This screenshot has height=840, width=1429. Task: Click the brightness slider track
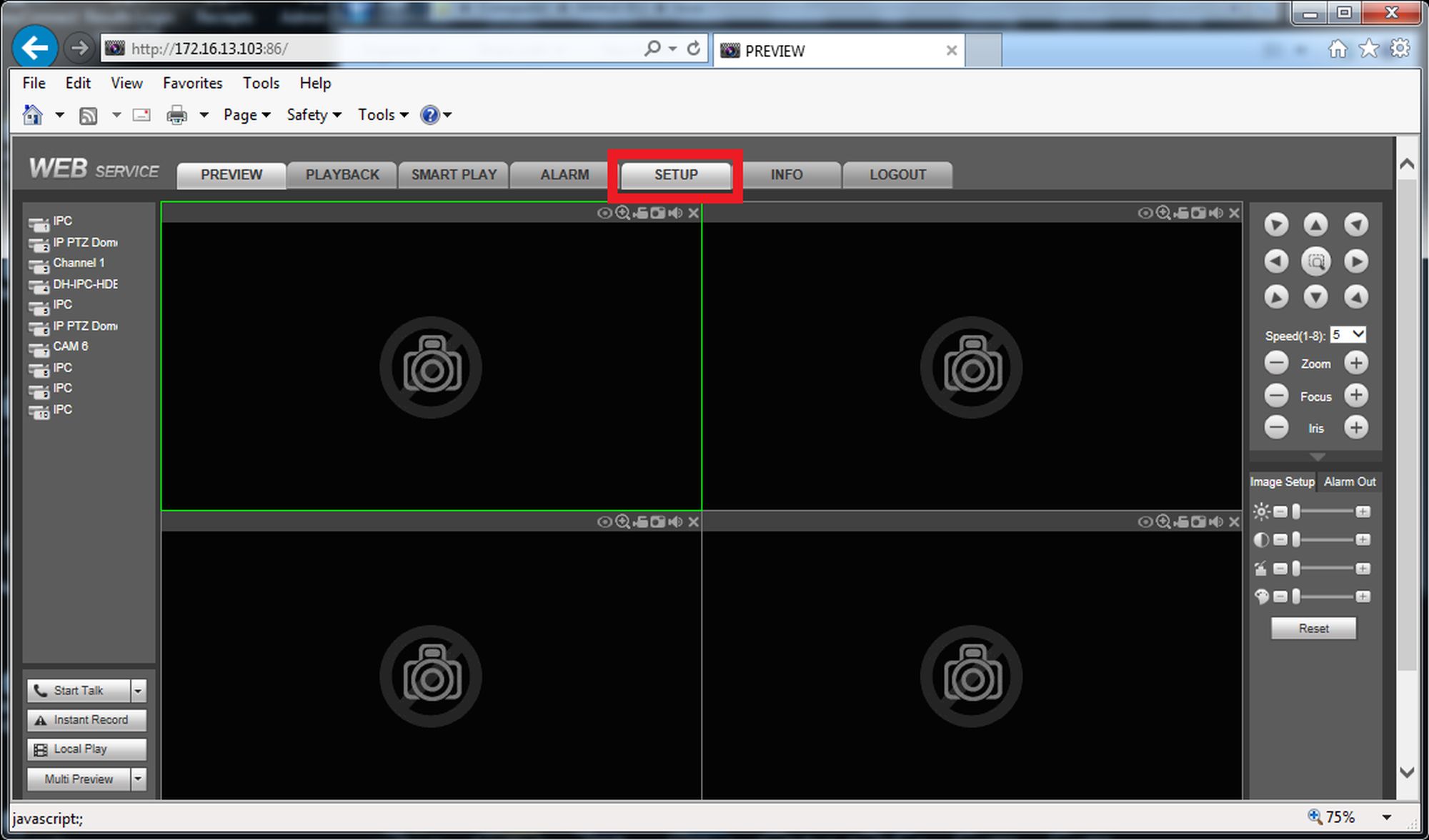(x=1323, y=511)
